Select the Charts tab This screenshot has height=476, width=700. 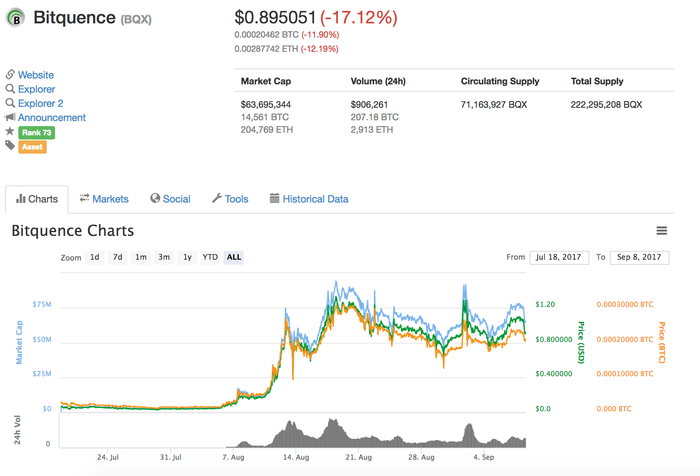[37, 199]
